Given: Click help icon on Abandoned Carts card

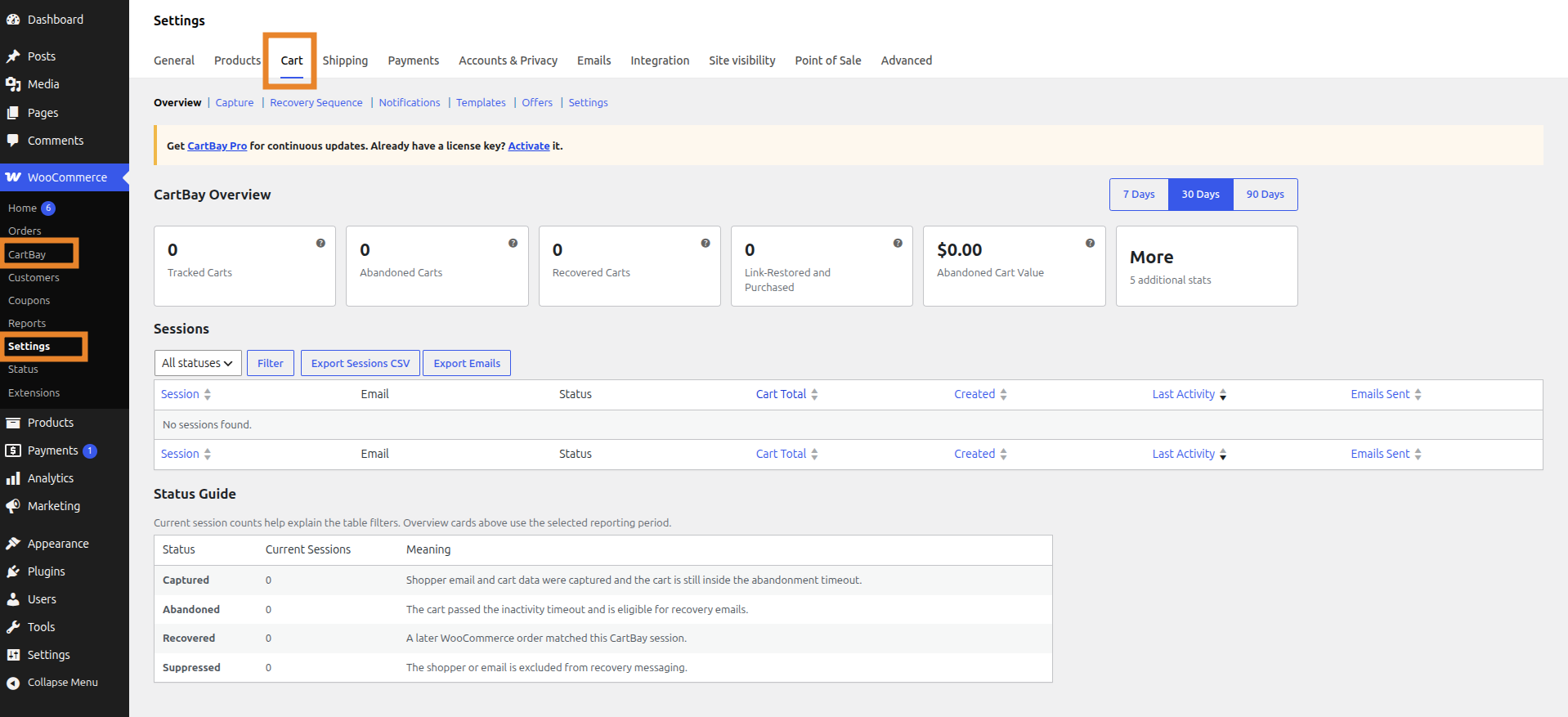Looking at the screenshot, I should tap(513, 243).
